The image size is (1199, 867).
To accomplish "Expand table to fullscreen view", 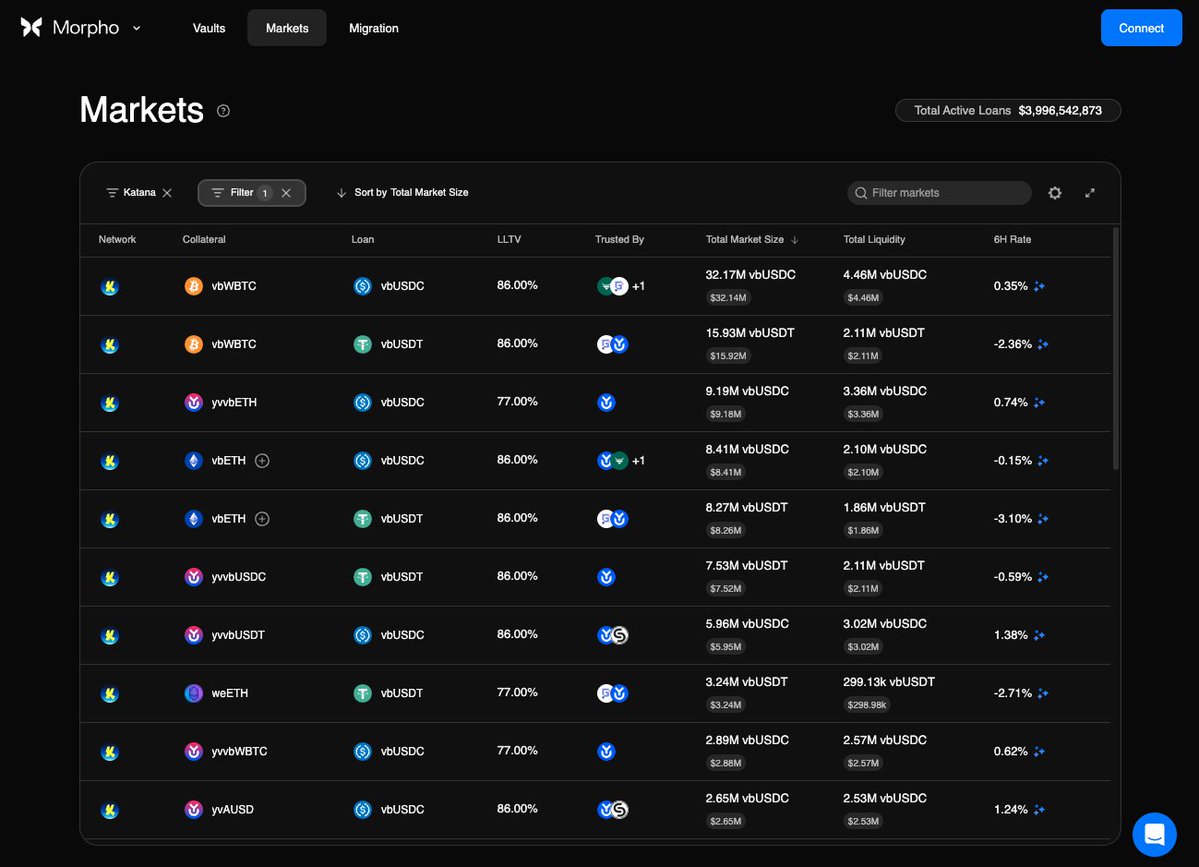I will click(1090, 193).
